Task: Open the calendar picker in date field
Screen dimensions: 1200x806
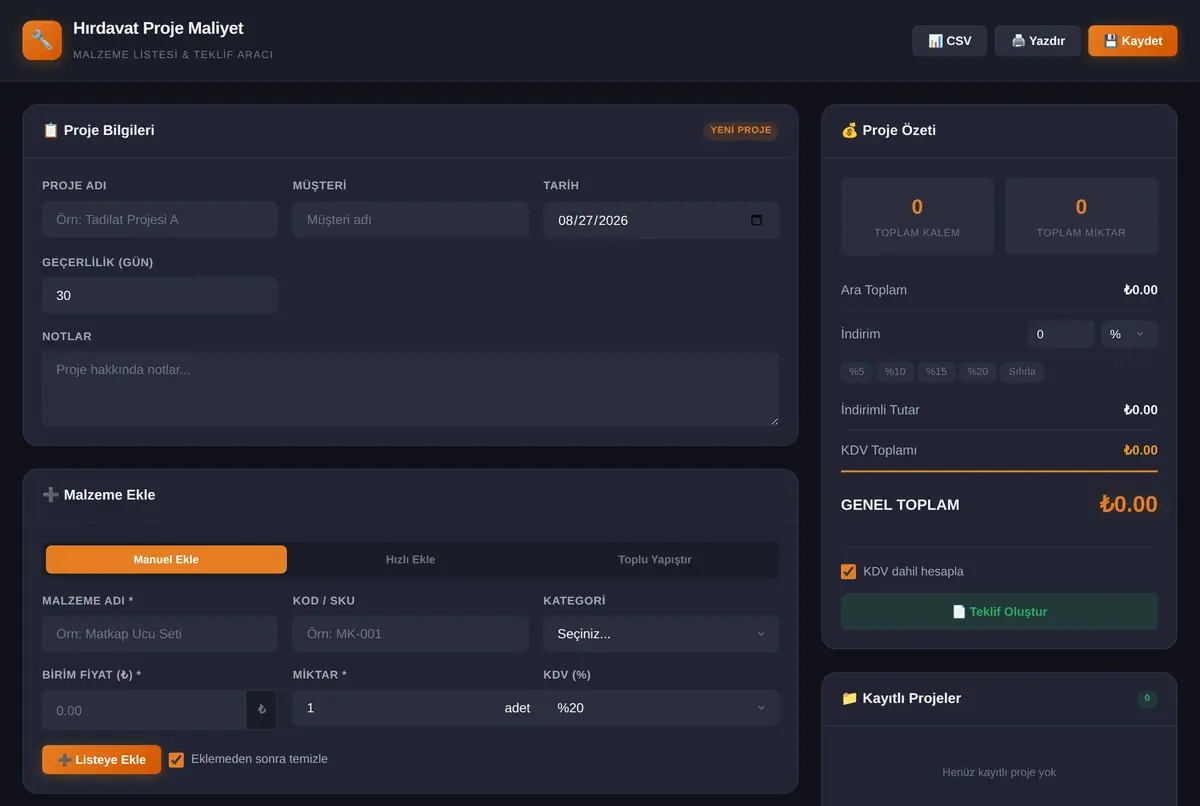Action: [x=756, y=220]
